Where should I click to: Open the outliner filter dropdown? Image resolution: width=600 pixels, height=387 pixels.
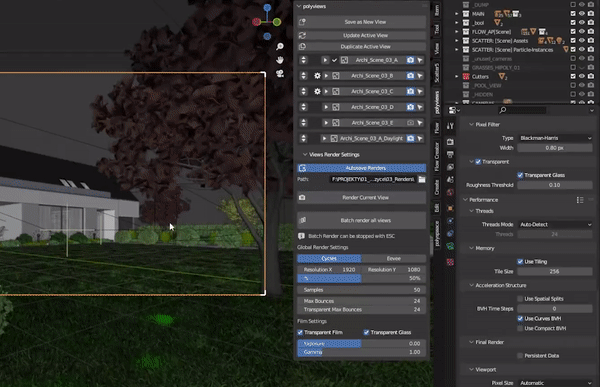click(592, 110)
